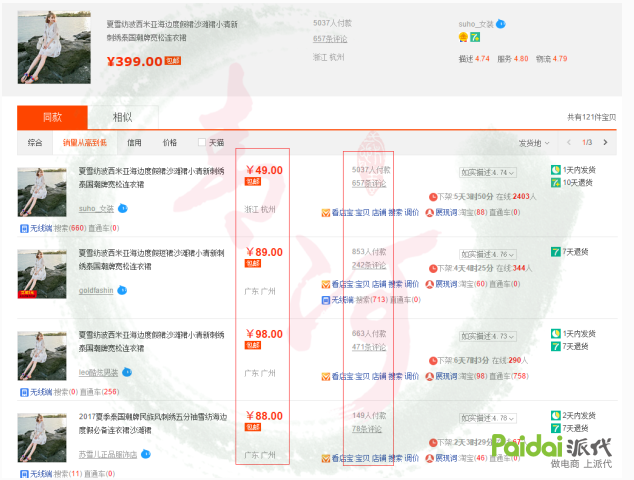Sort listings by 信用

[134, 142]
